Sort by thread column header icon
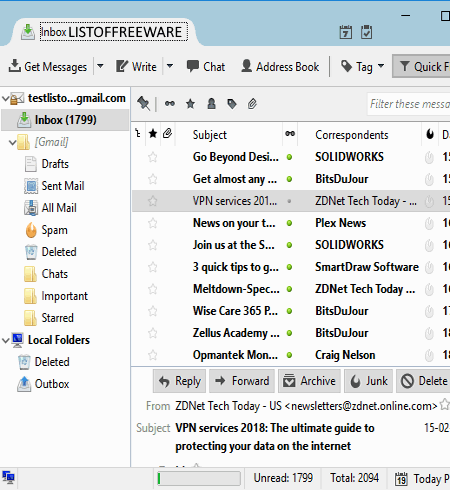The width and height of the screenshot is (450, 490). pos(138,134)
